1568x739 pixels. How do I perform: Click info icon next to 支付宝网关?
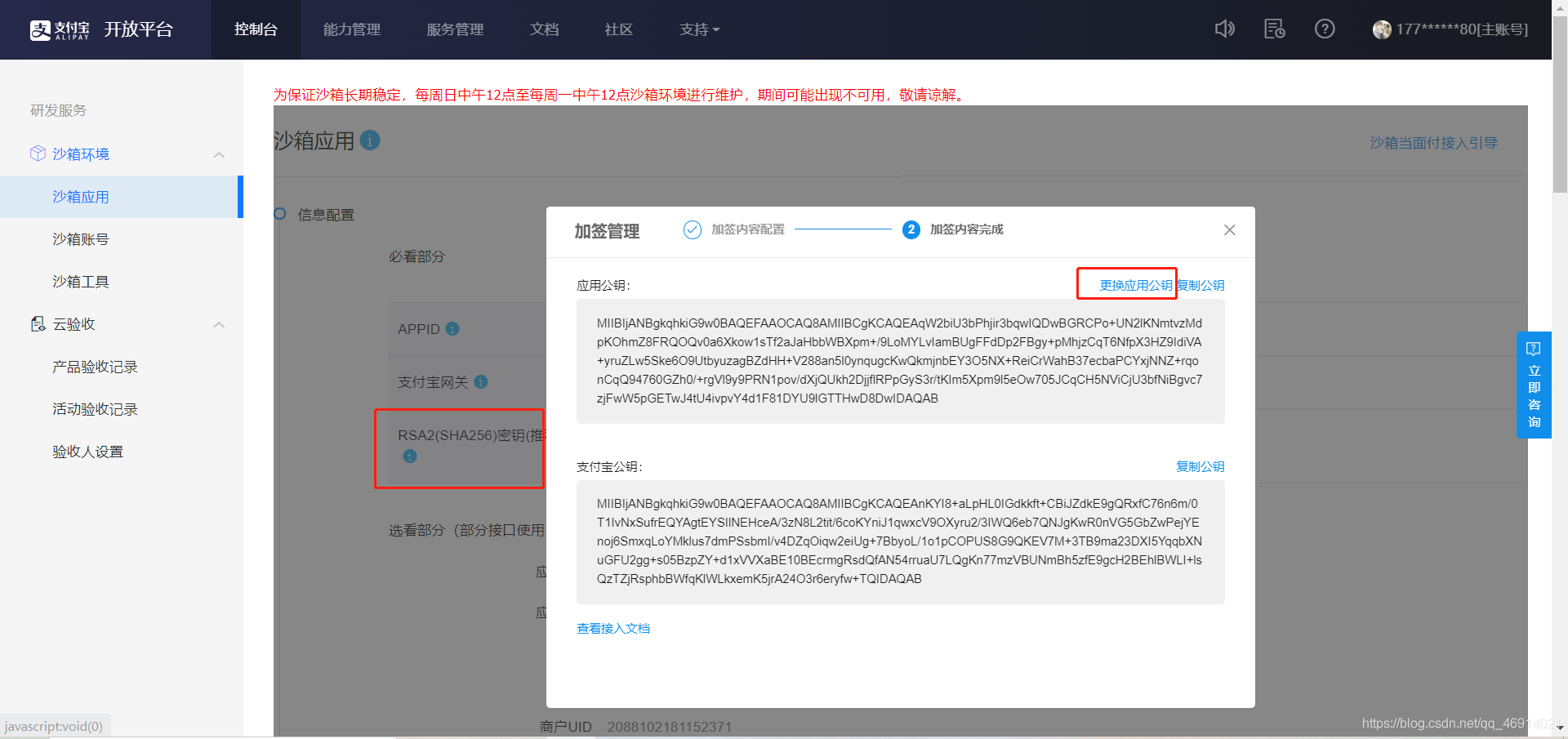pyautogui.click(x=481, y=381)
